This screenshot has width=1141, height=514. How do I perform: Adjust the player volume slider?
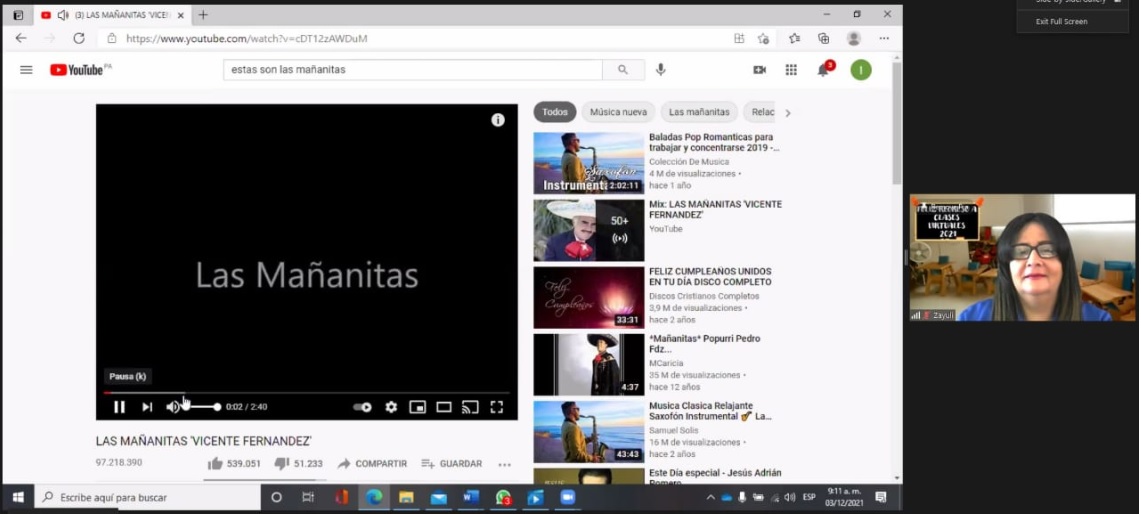click(x=202, y=407)
